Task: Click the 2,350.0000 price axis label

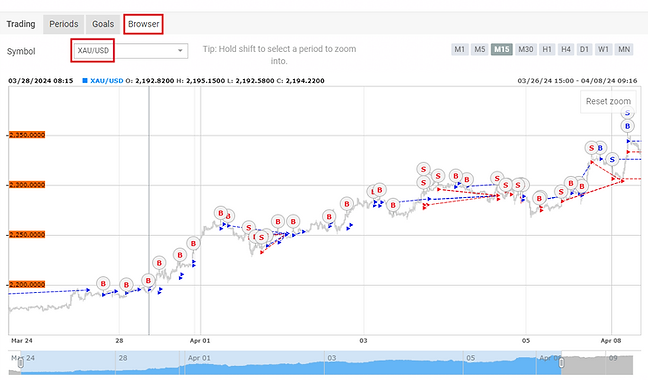Action: pyautogui.click(x=27, y=135)
